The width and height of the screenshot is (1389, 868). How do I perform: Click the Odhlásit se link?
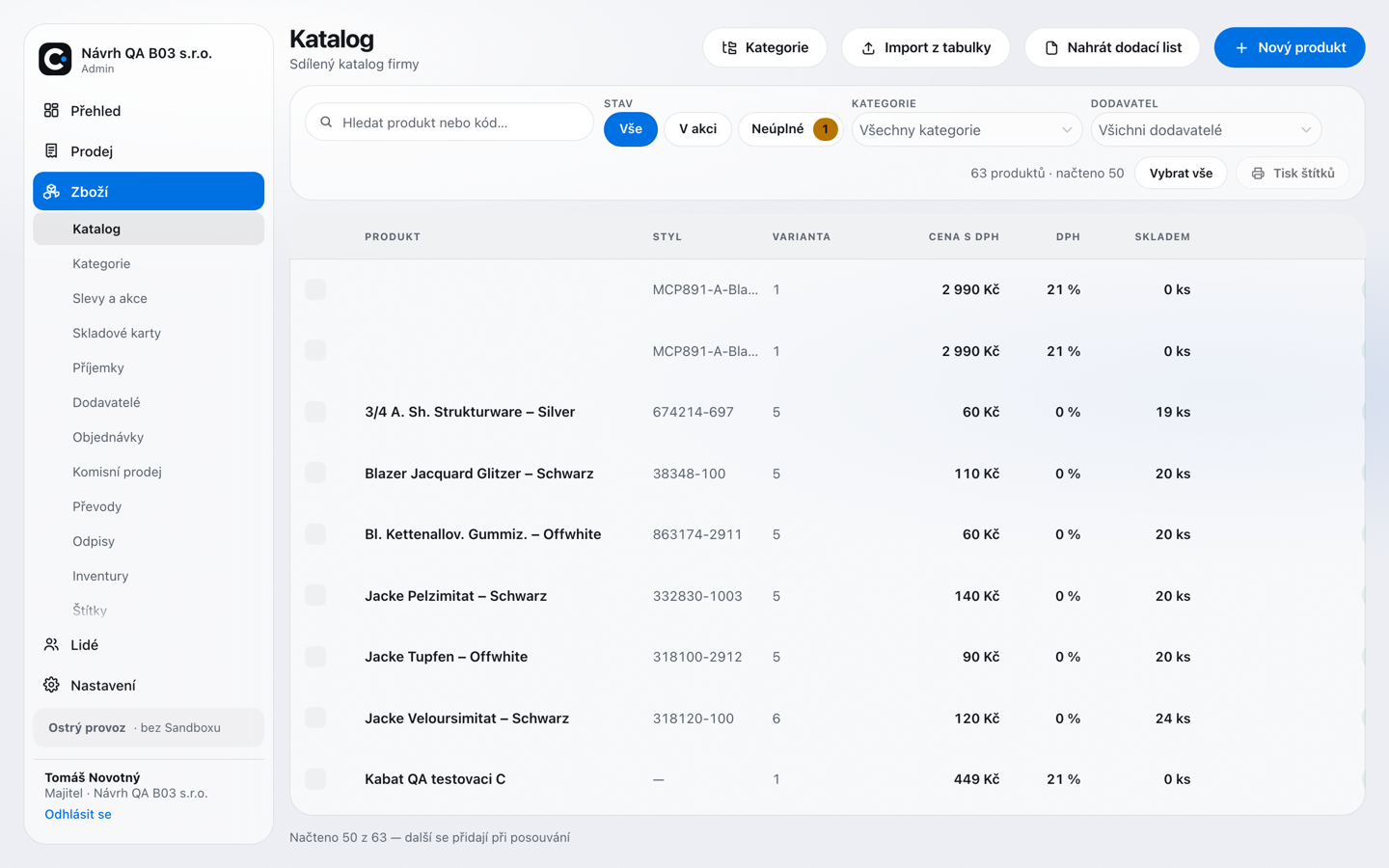click(78, 814)
